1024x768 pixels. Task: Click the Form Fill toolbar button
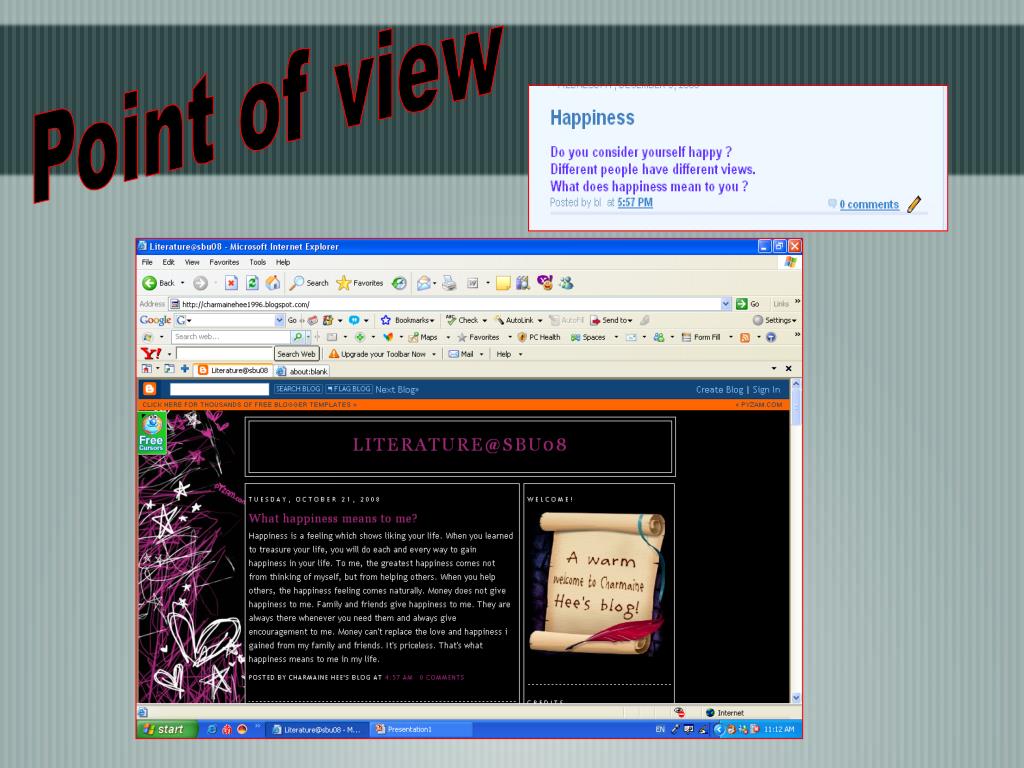701,337
